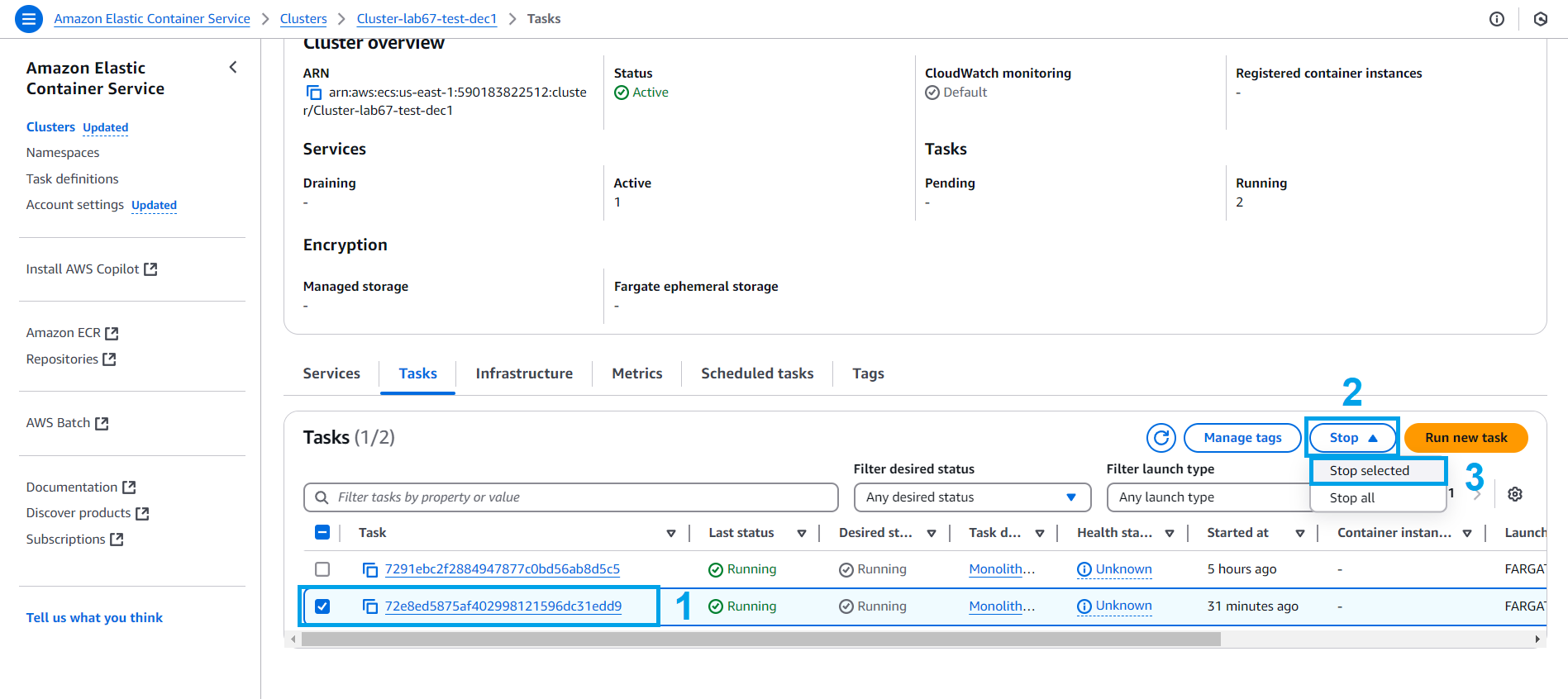This screenshot has width=1568, height=699.
Task: Click the external link icon beside Amazon ECR
Action: click(112, 333)
